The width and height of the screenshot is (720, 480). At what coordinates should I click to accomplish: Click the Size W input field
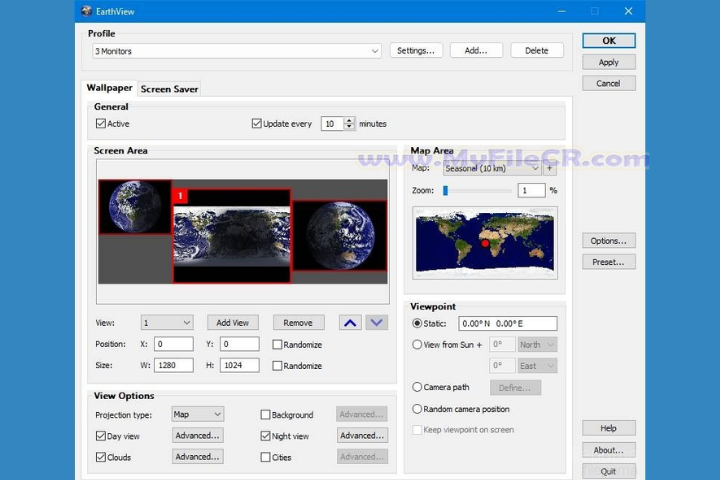(174, 365)
